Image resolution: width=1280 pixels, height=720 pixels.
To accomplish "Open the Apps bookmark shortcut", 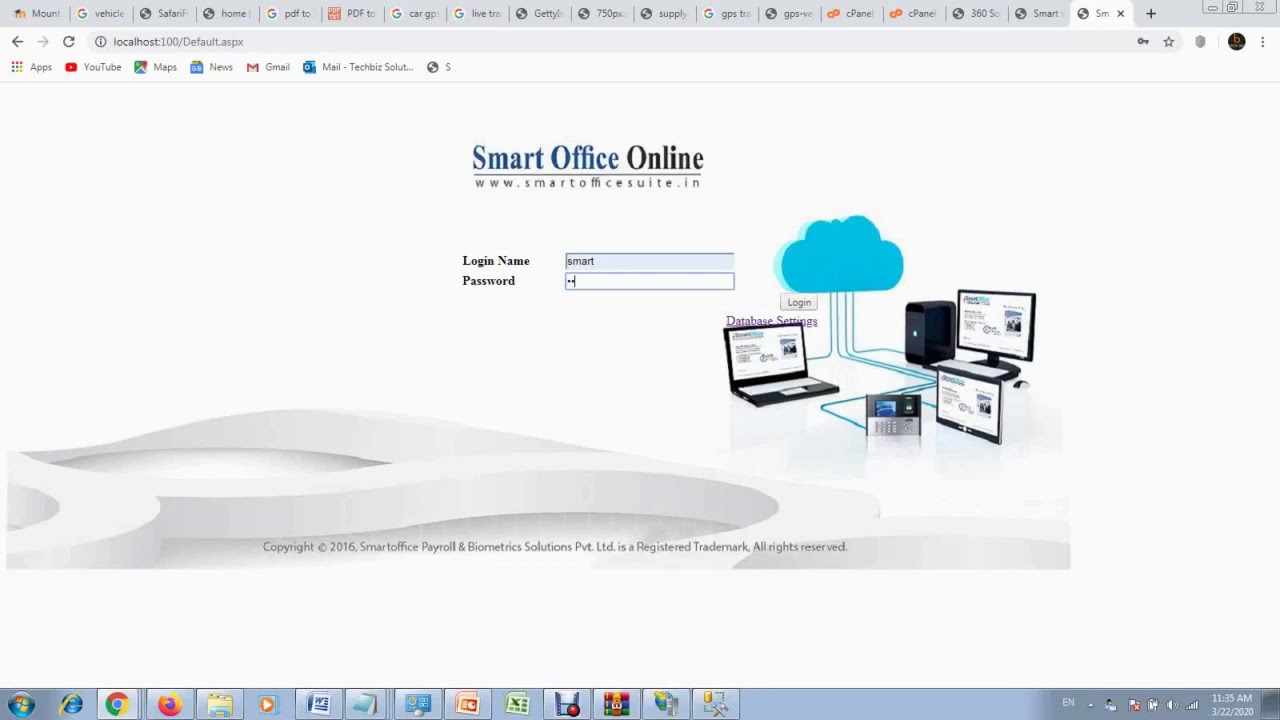I will click(31, 67).
